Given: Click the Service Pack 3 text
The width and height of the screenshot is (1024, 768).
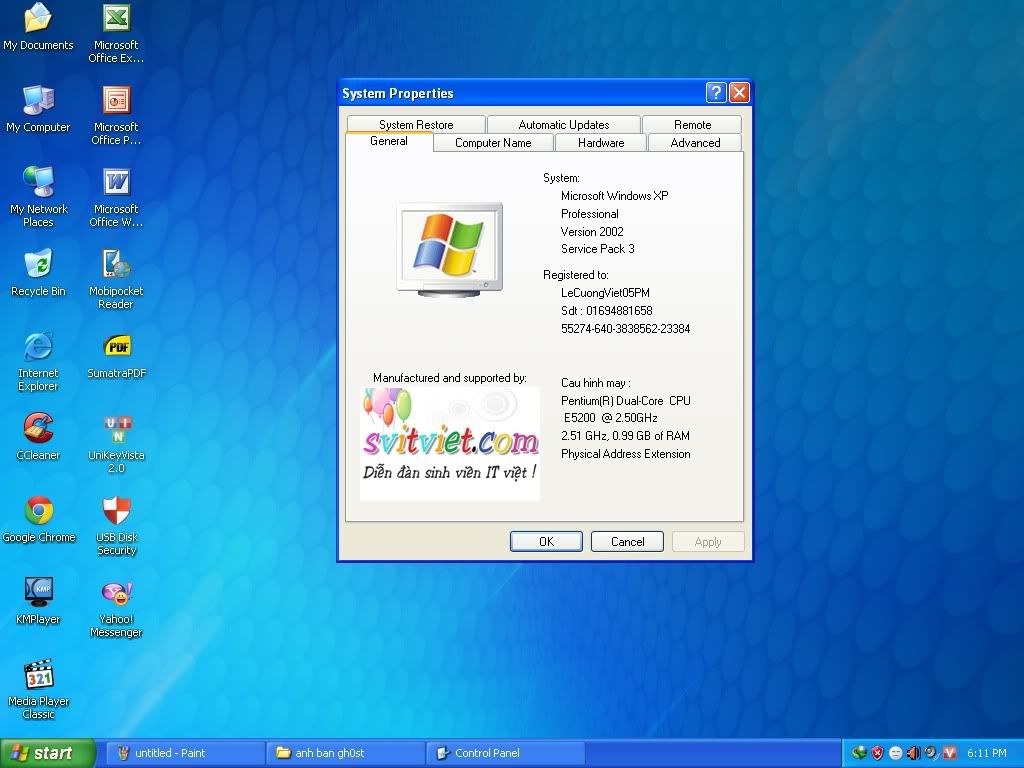Looking at the screenshot, I should 598,249.
